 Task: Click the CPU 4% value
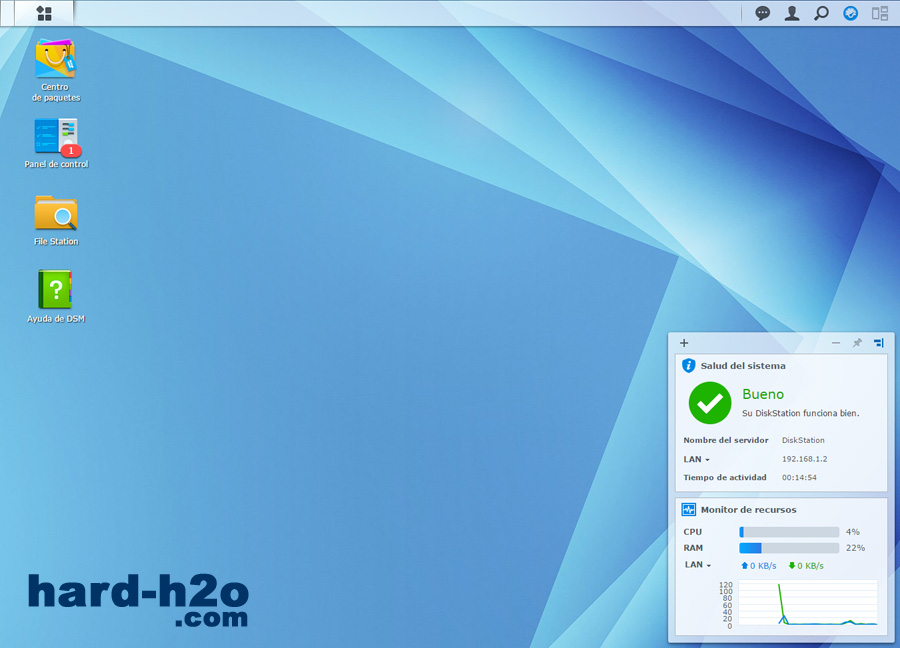coord(852,532)
